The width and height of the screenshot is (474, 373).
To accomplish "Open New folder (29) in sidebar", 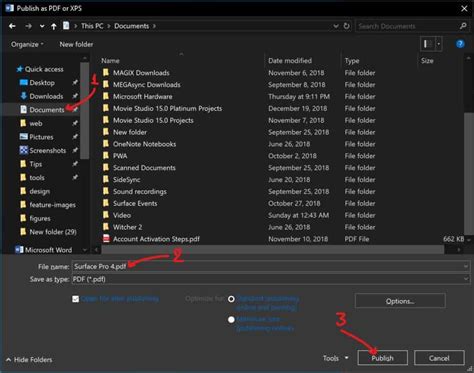I will pyautogui.click(x=48, y=232).
